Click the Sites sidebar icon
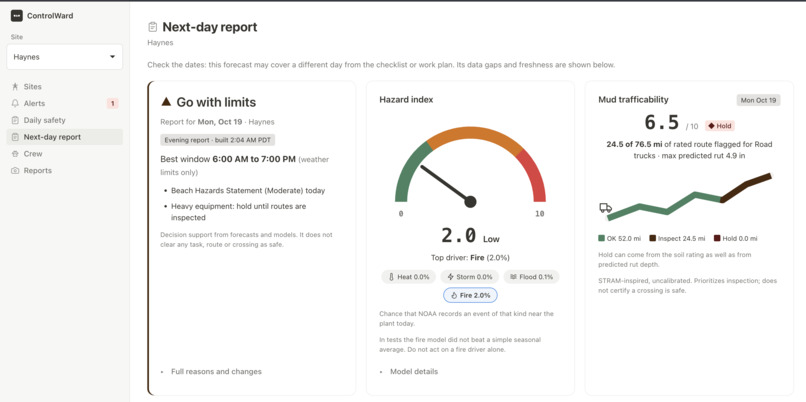Image resolution: width=806 pixels, height=402 pixels. tap(15, 87)
